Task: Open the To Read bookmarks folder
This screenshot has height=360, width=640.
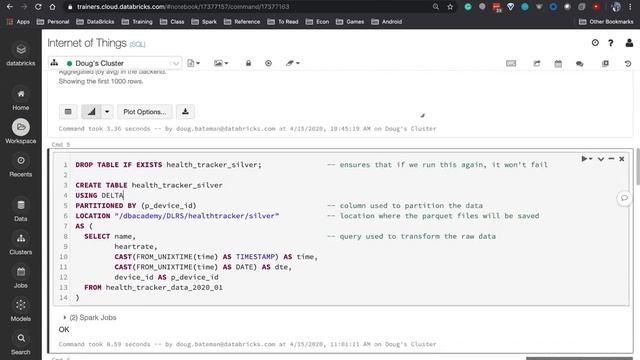Action: coord(283,22)
